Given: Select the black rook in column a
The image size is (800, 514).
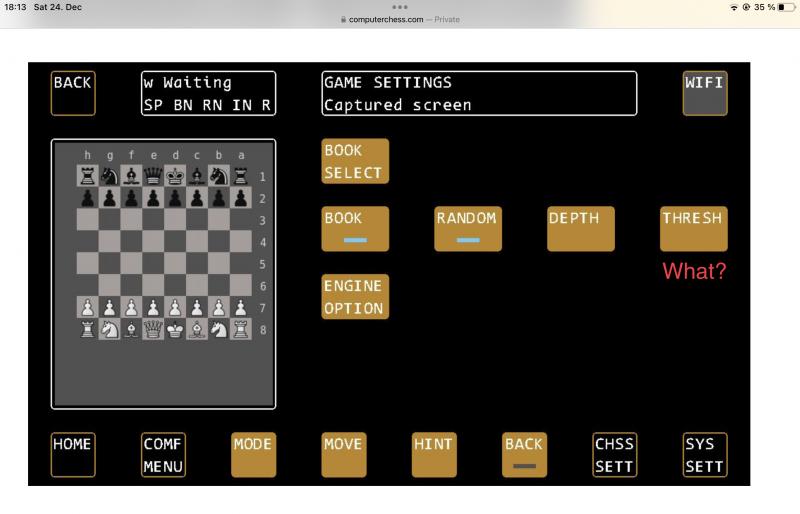Looking at the screenshot, I should pyautogui.click(x=241, y=176).
